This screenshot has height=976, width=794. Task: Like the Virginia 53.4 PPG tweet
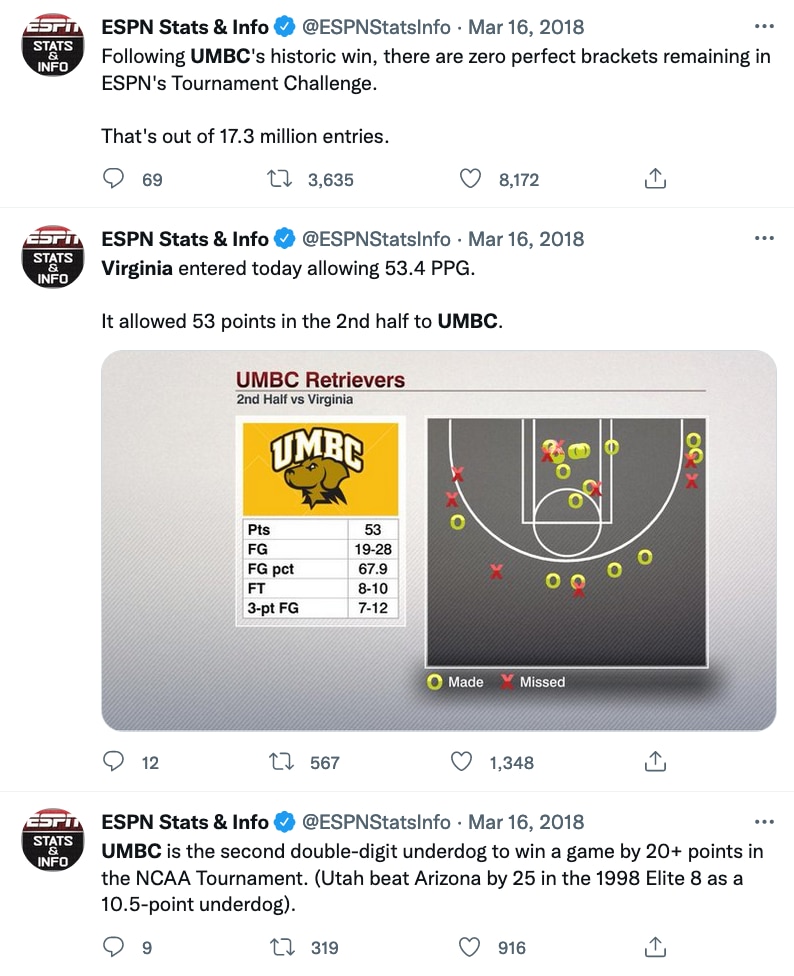point(462,762)
